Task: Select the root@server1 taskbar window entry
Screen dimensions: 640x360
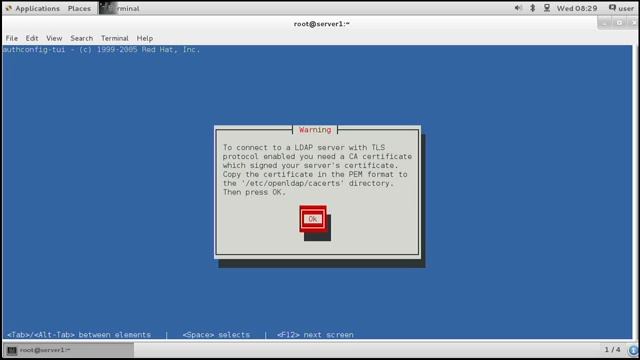Action: pyautogui.click(x=69, y=350)
